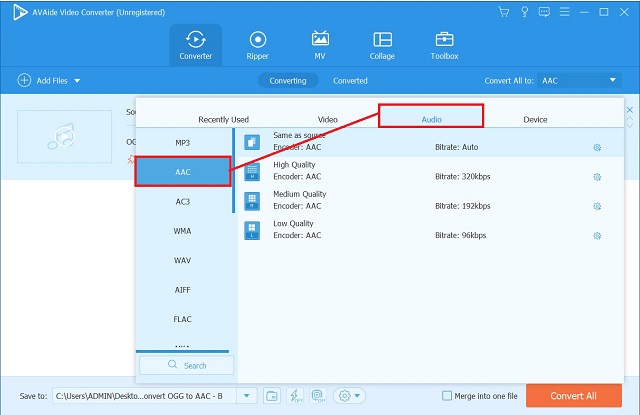Choose MP3 format
Screen dimensions: 640x415
183,143
